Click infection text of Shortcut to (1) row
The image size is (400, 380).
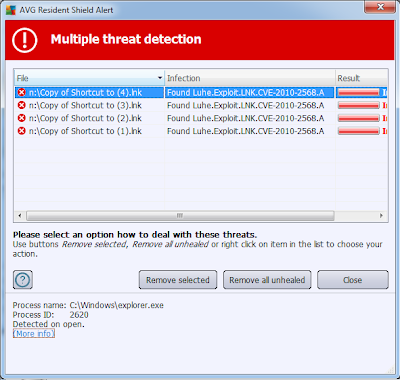246,131
